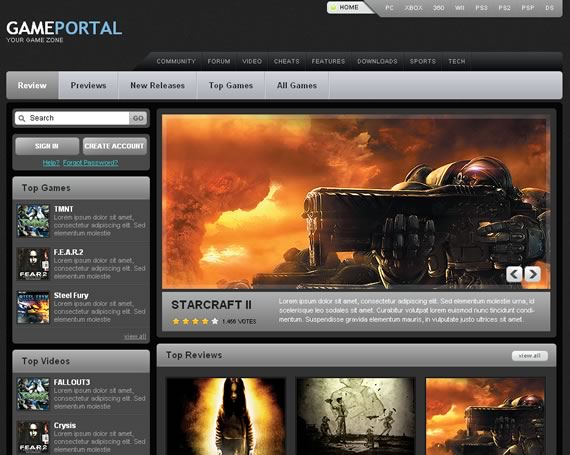Open the StarCraft marine review thumbnail
The image size is (570, 455).
(485, 416)
